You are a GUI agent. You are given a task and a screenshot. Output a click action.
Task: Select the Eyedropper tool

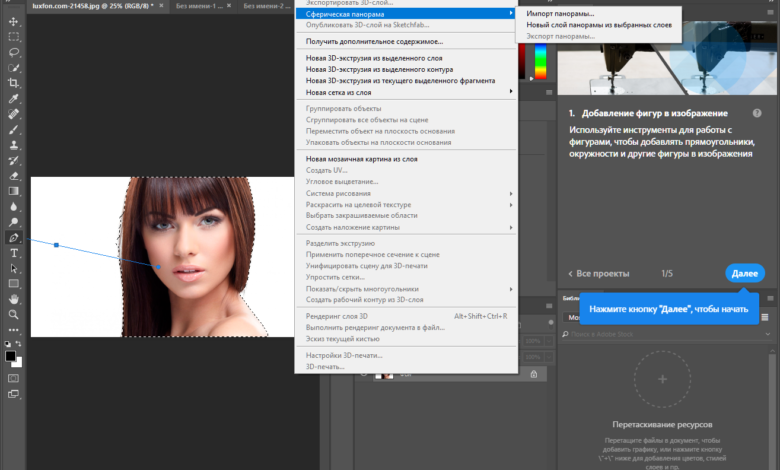[x=14, y=99]
